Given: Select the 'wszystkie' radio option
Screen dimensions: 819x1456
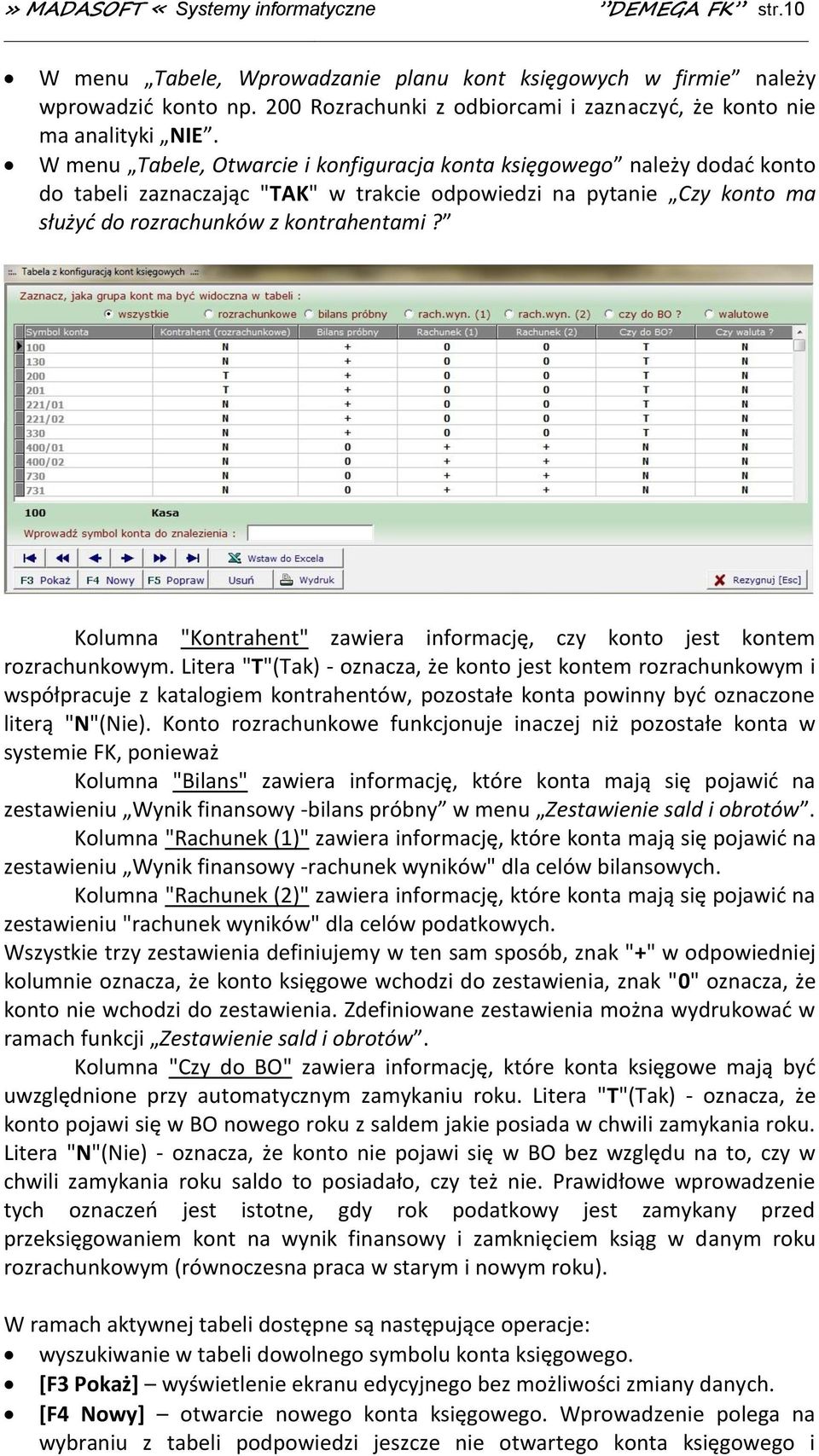Looking at the screenshot, I should click(x=136, y=314).
